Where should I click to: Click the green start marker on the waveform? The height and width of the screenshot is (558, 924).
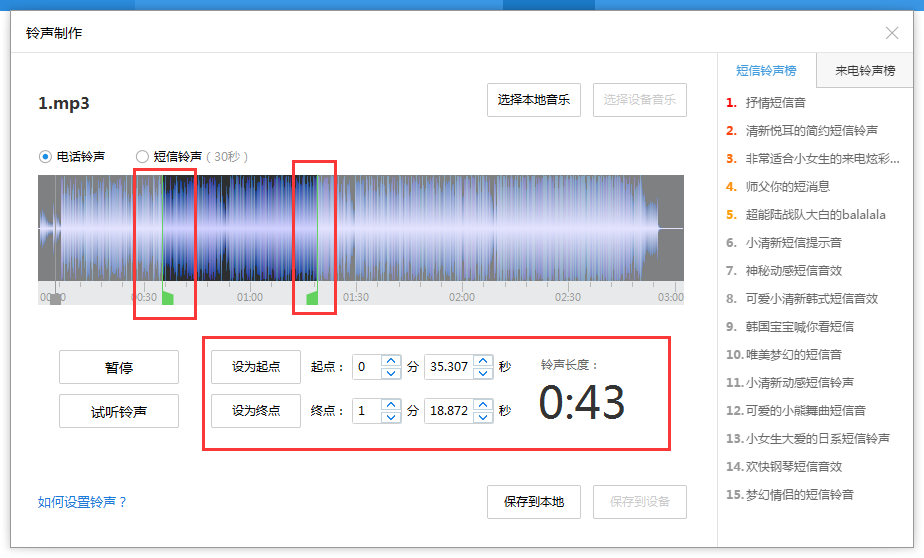[x=168, y=298]
